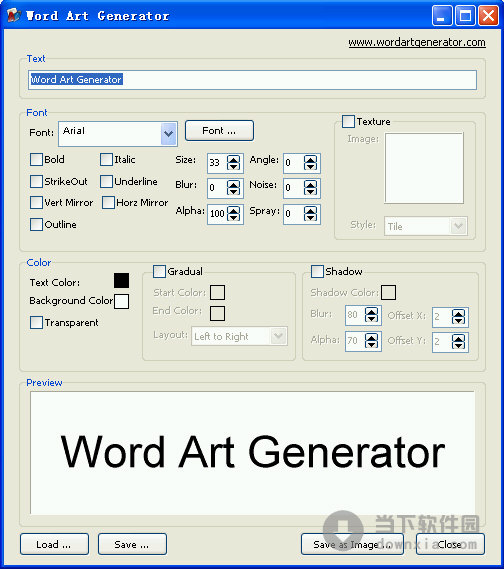Increase the Spray spinner value

[310, 209]
